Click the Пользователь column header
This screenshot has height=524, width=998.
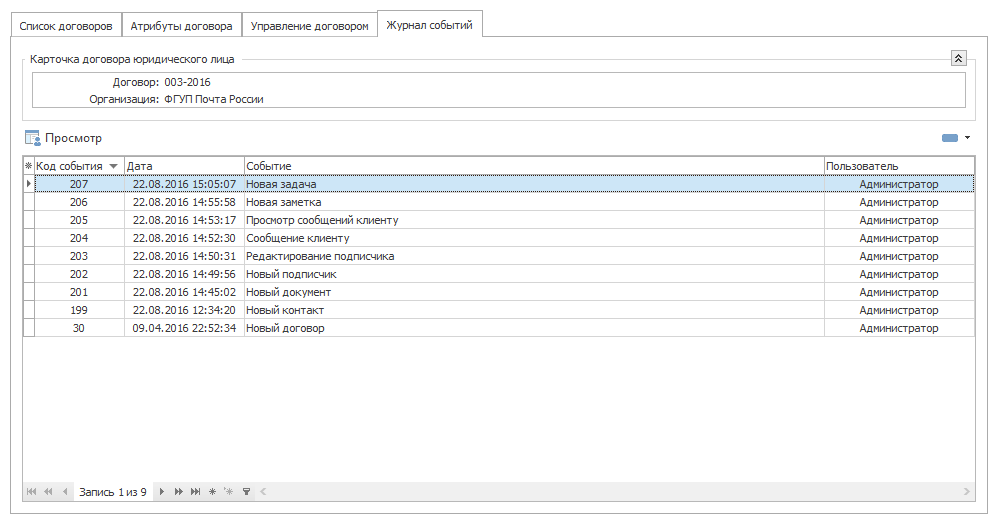(x=899, y=166)
